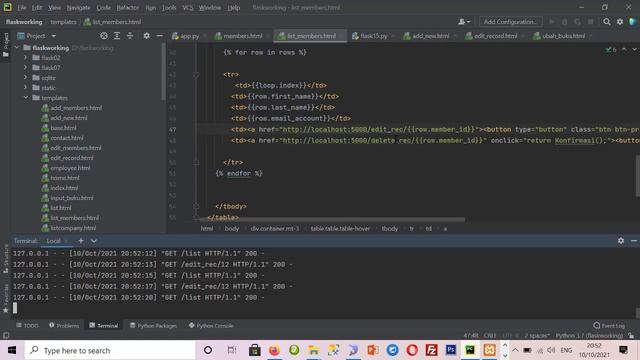
Task: Open the TODO tool window
Action: (x=27, y=325)
